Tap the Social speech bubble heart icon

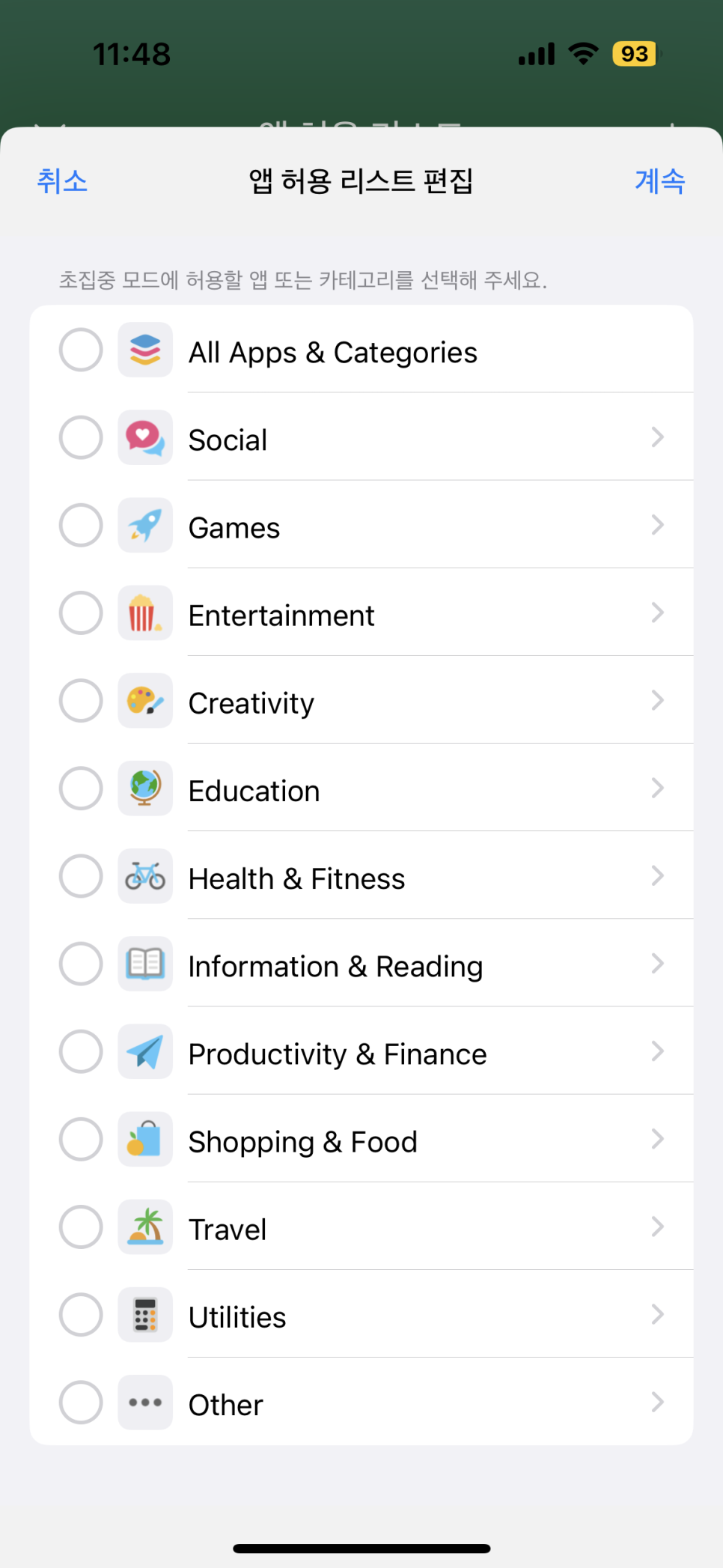pyautogui.click(x=145, y=438)
